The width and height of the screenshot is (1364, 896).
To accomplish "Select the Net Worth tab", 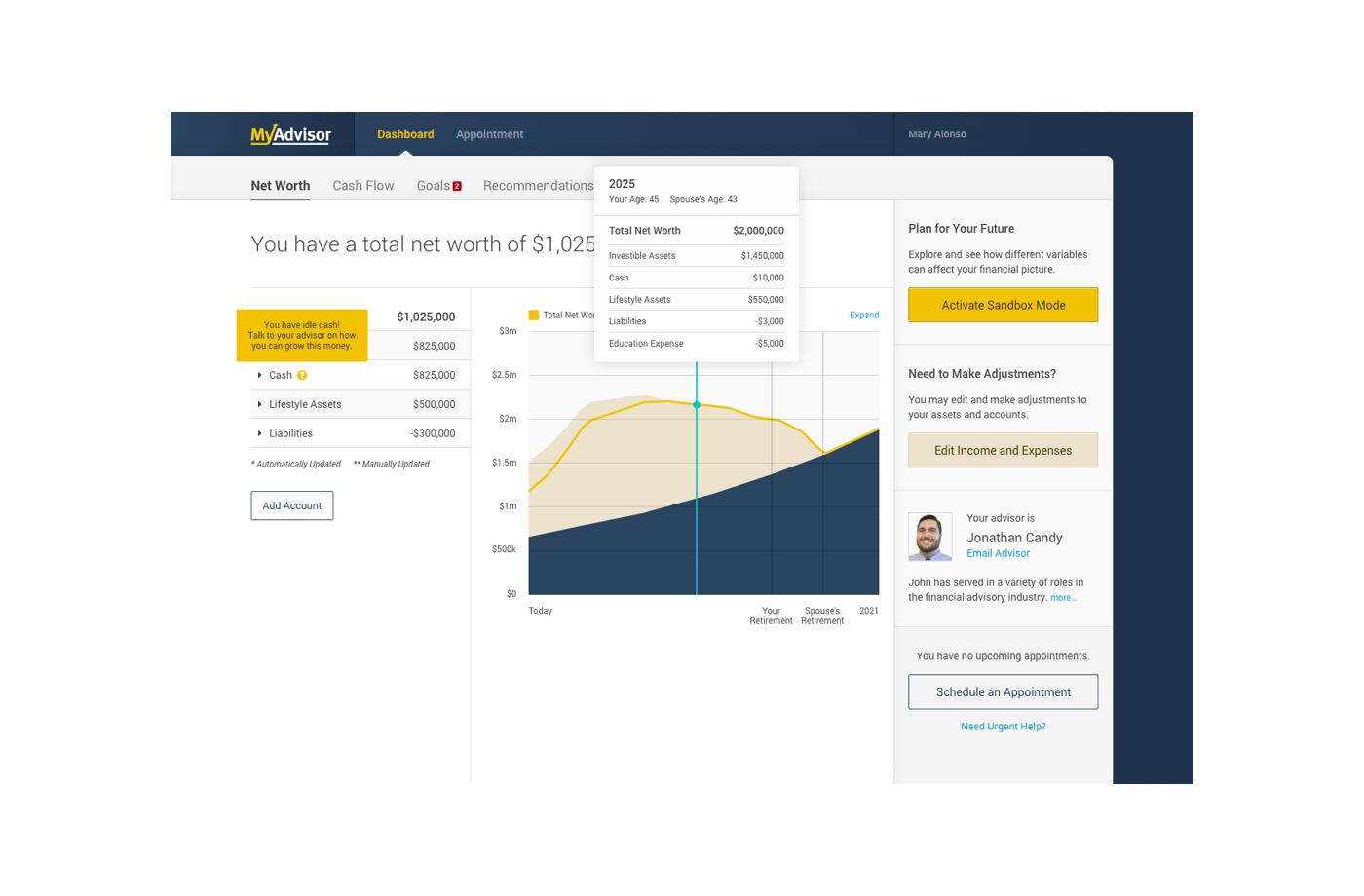I will pyautogui.click(x=281, y=186).
